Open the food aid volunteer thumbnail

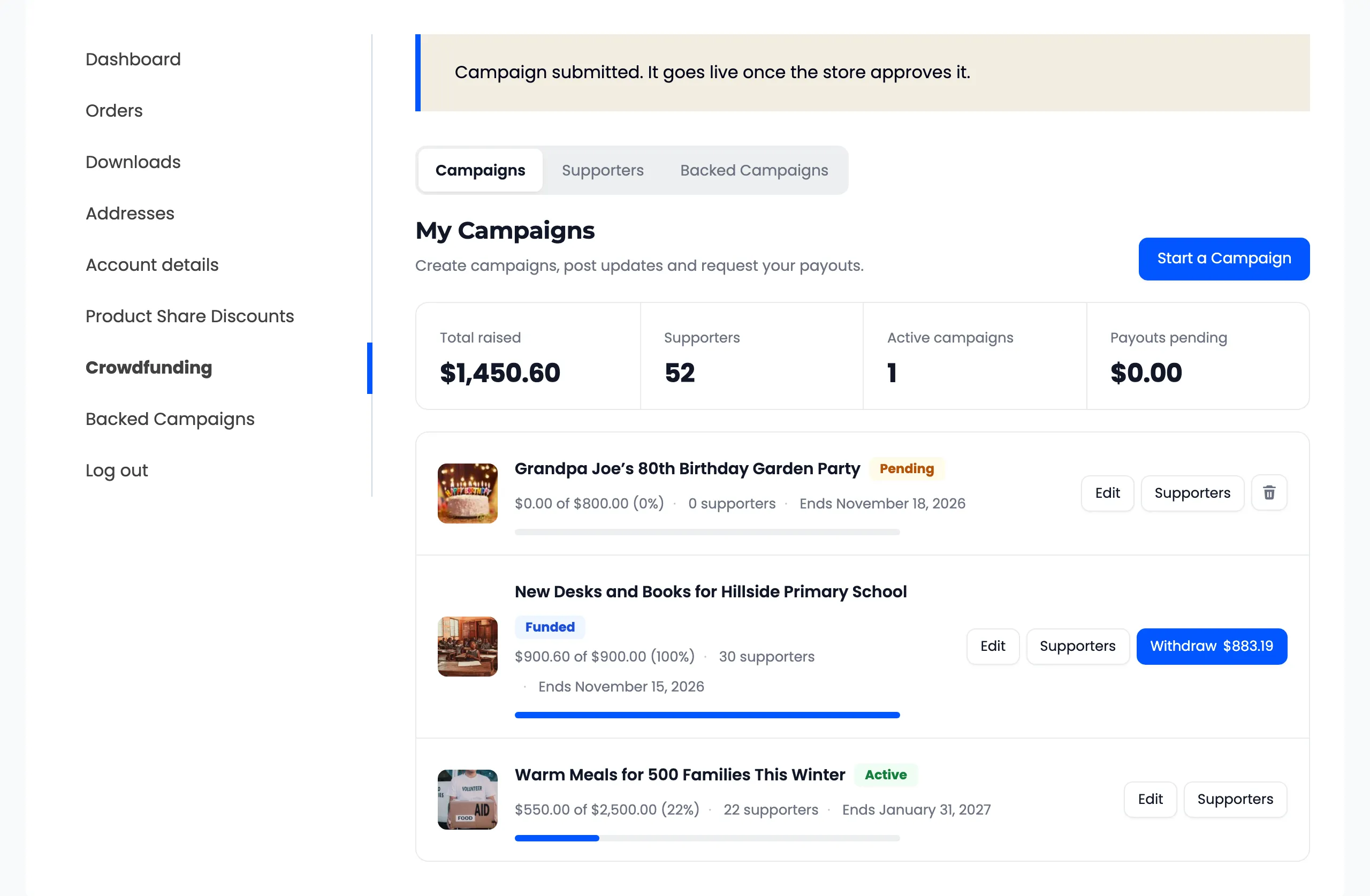click(467, 800)
